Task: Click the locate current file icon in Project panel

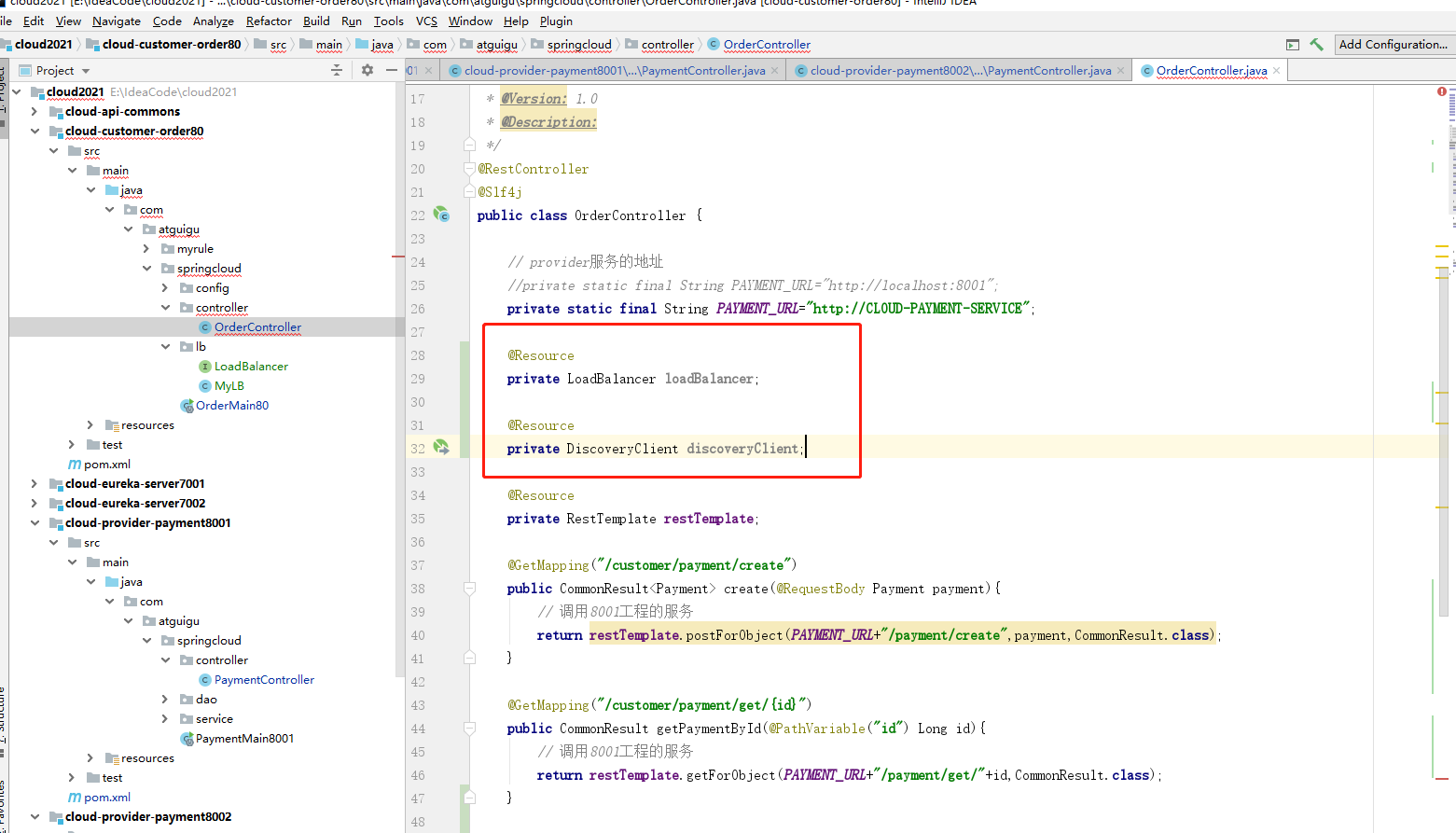Action: coord(337,70)
